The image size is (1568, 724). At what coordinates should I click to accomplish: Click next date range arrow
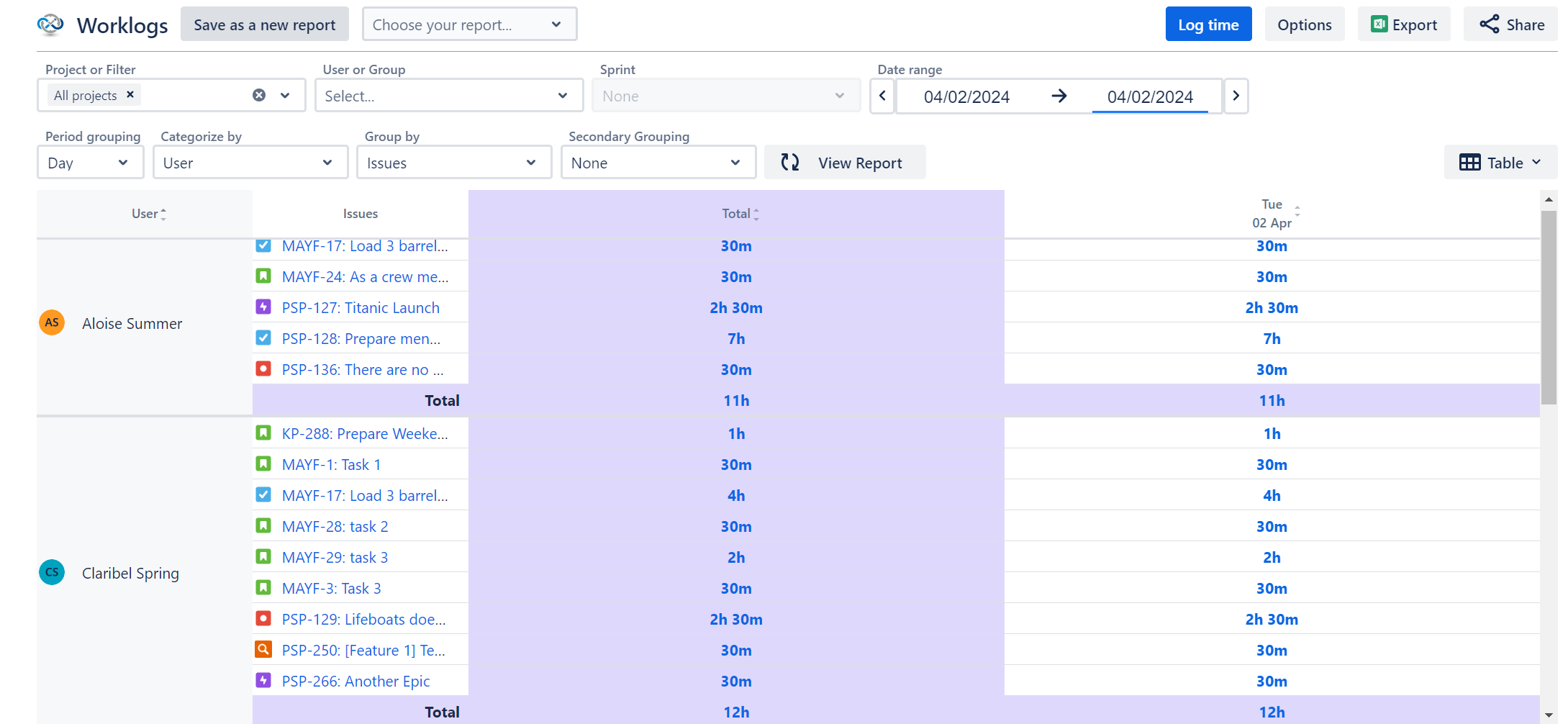(1236, 96)
